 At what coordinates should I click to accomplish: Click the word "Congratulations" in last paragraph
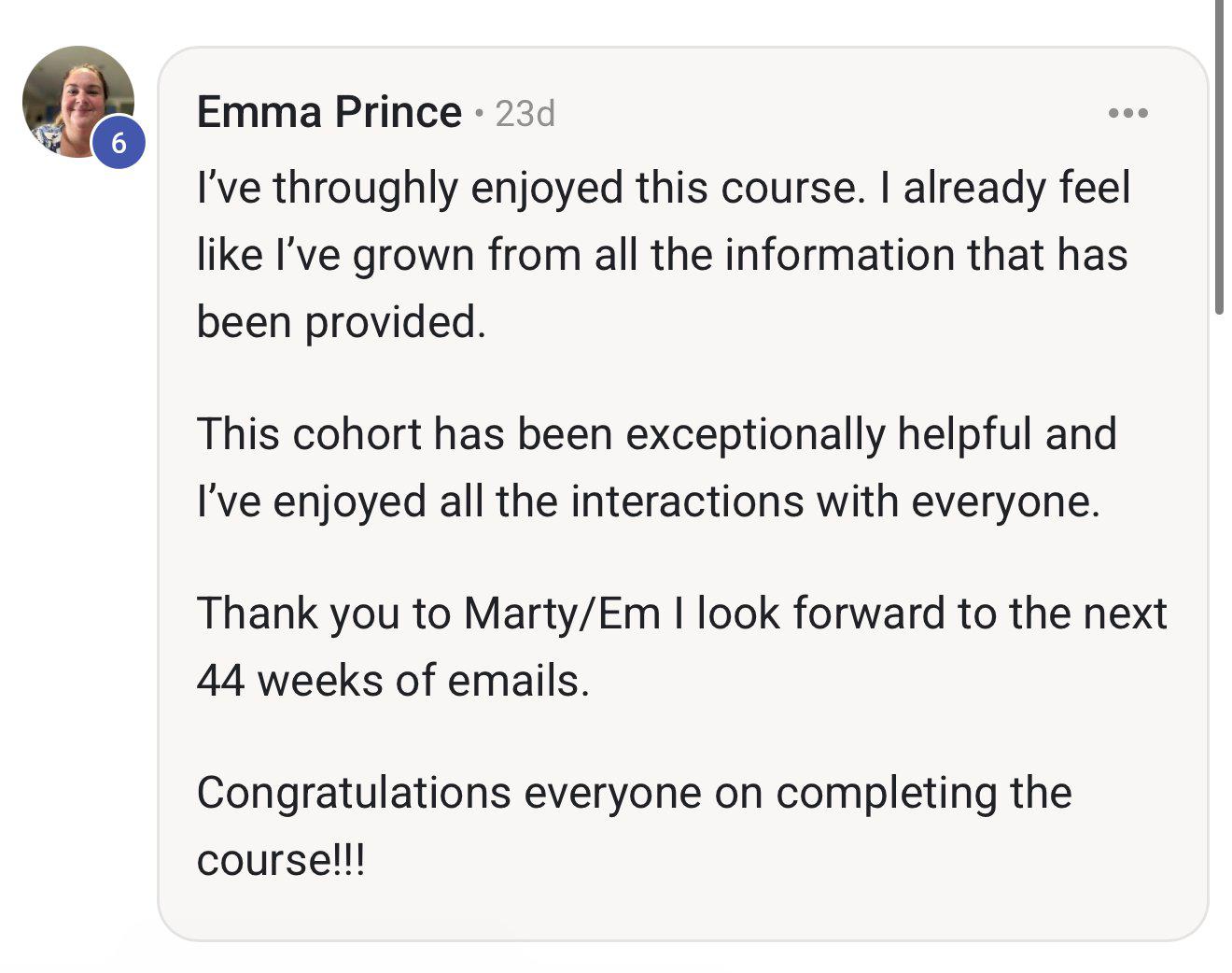point(354,794)
